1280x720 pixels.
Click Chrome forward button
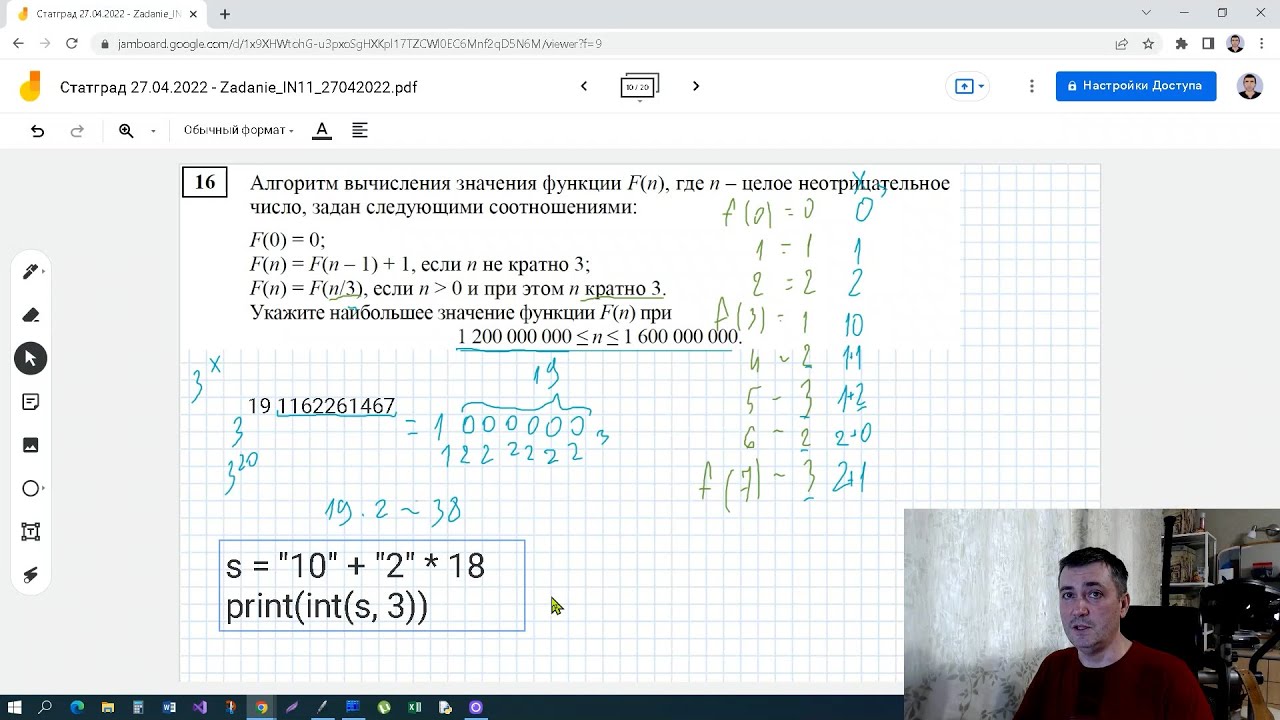click(x=45, y=44)
